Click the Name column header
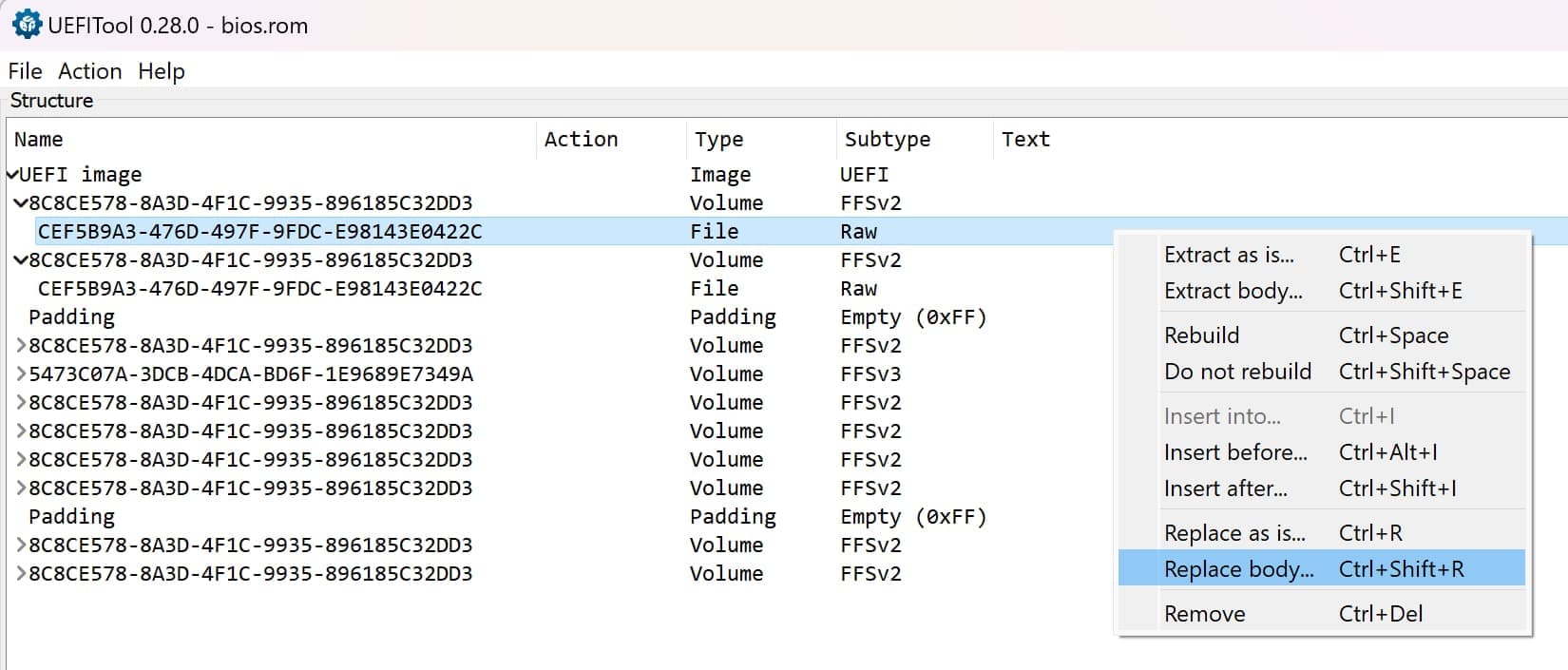 pyautogui.click(x=271, y=140)
